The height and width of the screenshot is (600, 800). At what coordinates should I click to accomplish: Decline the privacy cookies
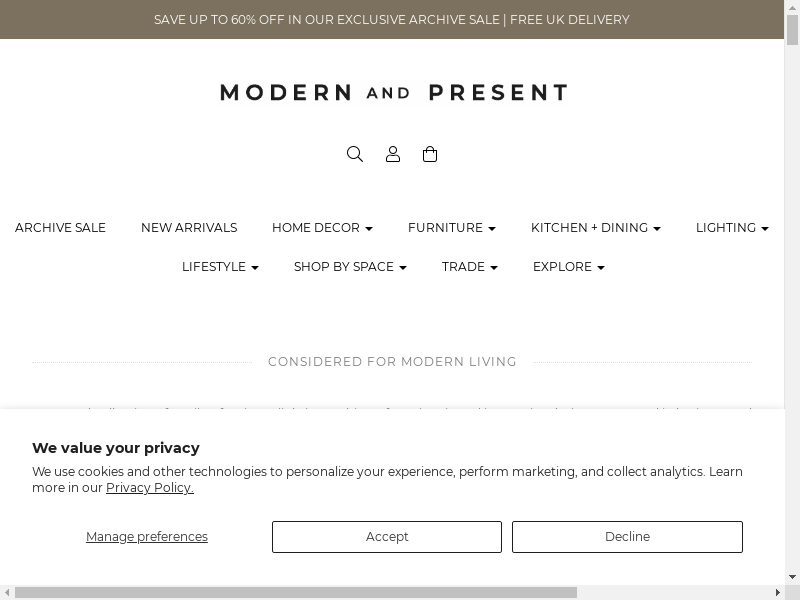627,537
